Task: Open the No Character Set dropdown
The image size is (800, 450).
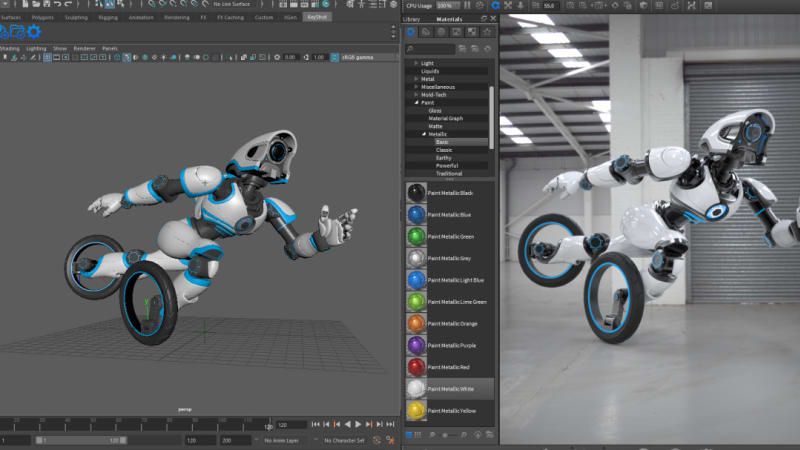Action: point(344,440)
